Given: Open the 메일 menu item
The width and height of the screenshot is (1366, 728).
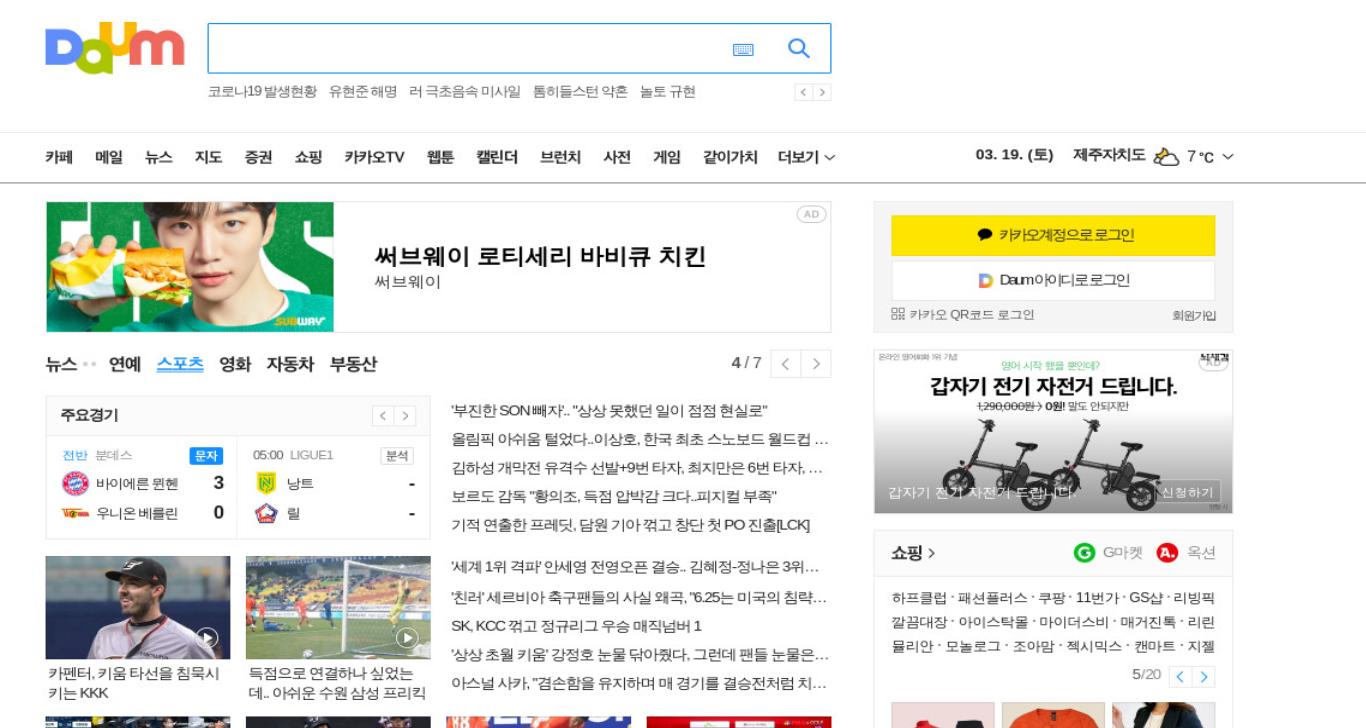Looking at the screenshot, I should (109, 157).
